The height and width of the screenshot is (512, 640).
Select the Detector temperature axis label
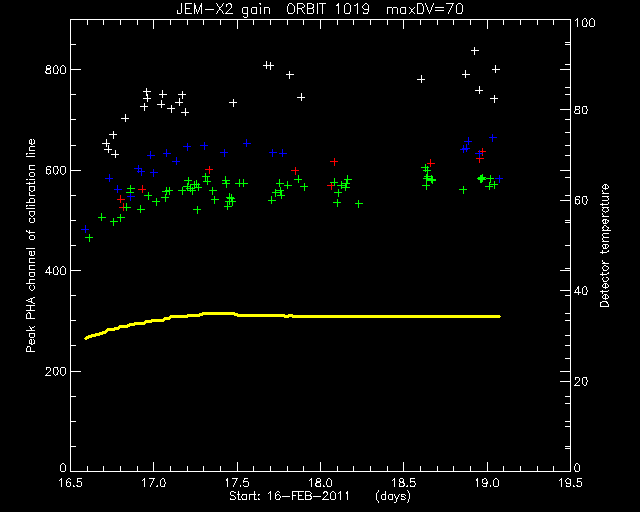coord(604,246)
